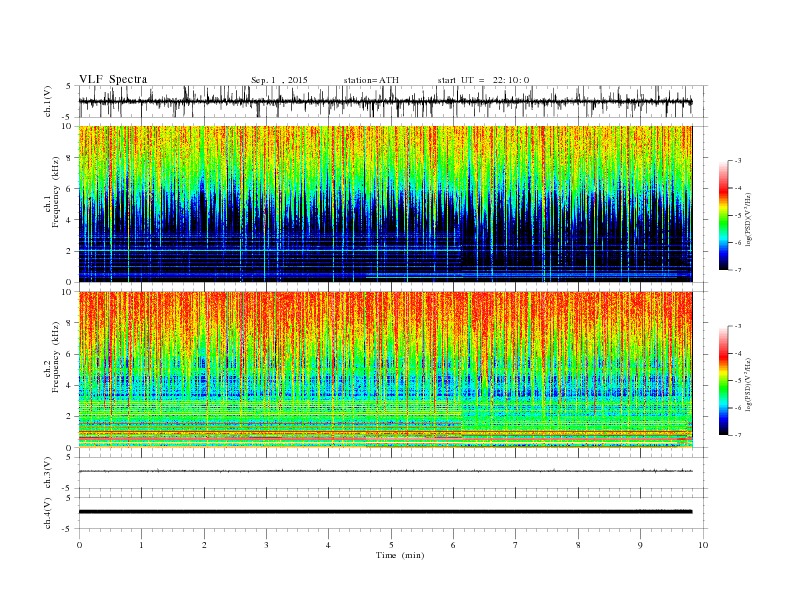Click the ch.2 "Frequency (kHz)" axis label
Viewport: 792px width, 612px height.
56,357
